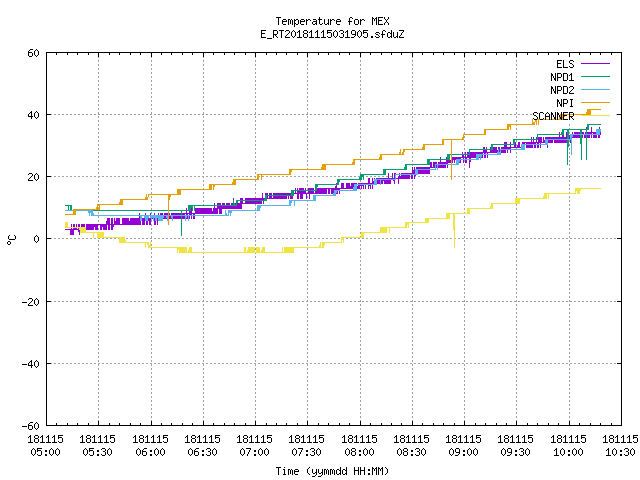
Task: Click the x-axis tick label 181115 08:00
Action: coord(359,446)
